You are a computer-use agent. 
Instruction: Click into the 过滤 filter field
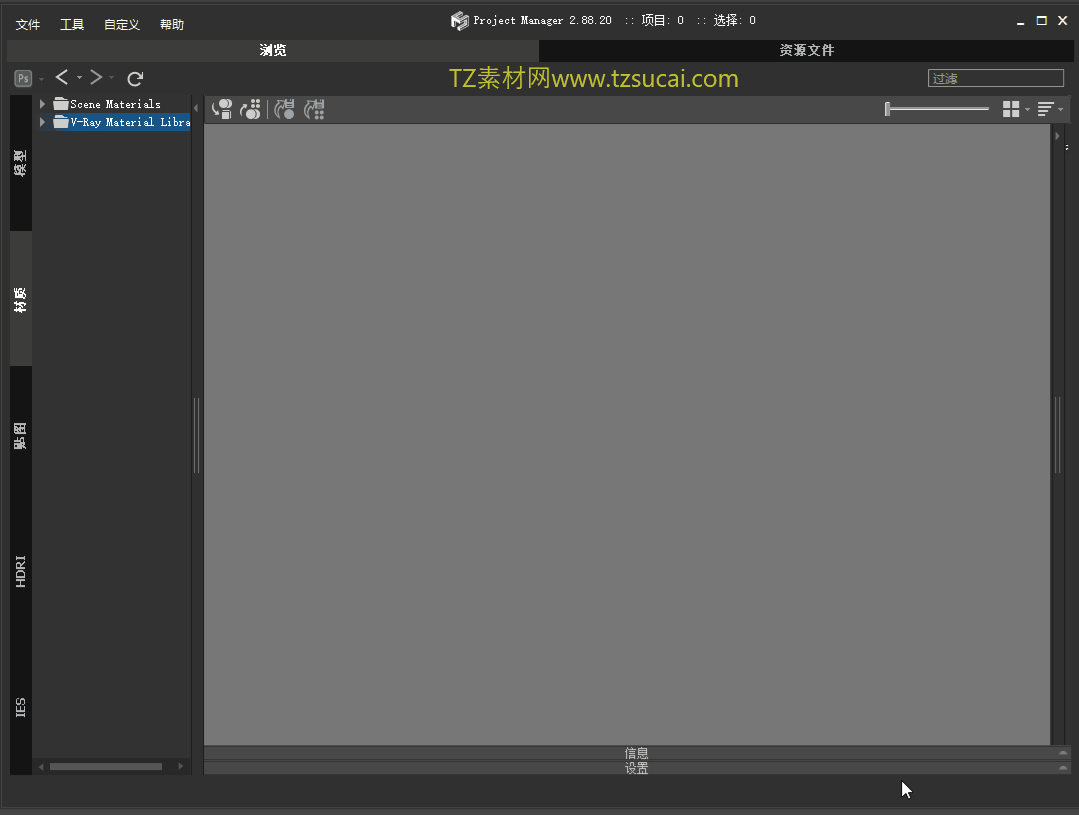pos(995,78)
